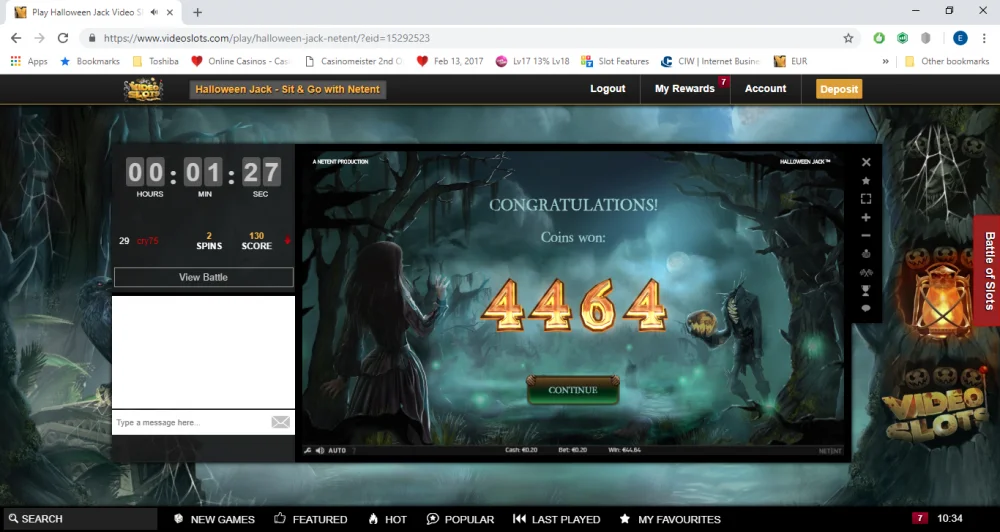This screenshot has height=532, width=1000.
Task: Open game settings wrench icon
Action: pyautogui.click(x=308, y=450)
